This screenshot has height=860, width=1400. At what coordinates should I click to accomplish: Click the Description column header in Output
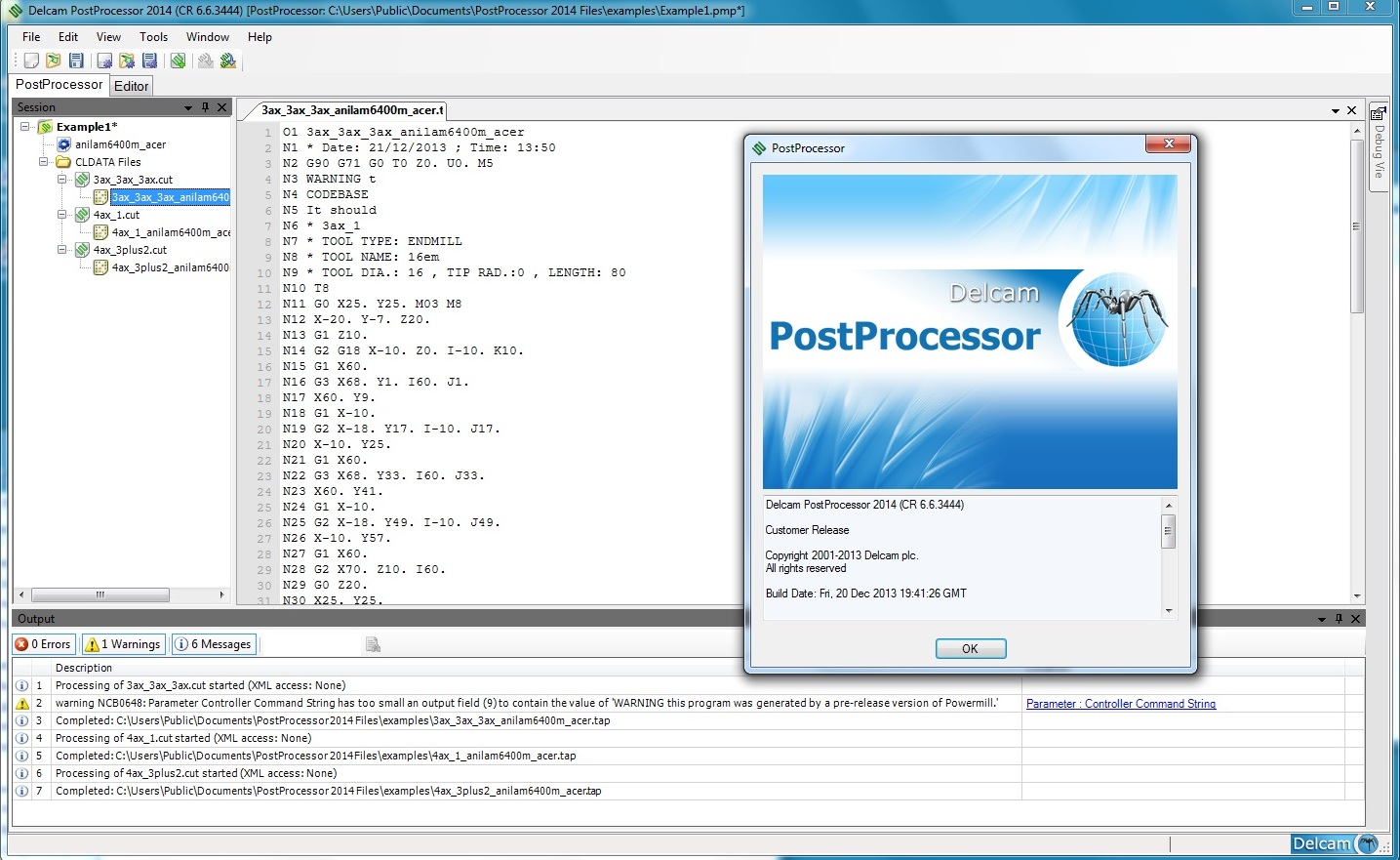pyautogui.click(x=537, y=668)
